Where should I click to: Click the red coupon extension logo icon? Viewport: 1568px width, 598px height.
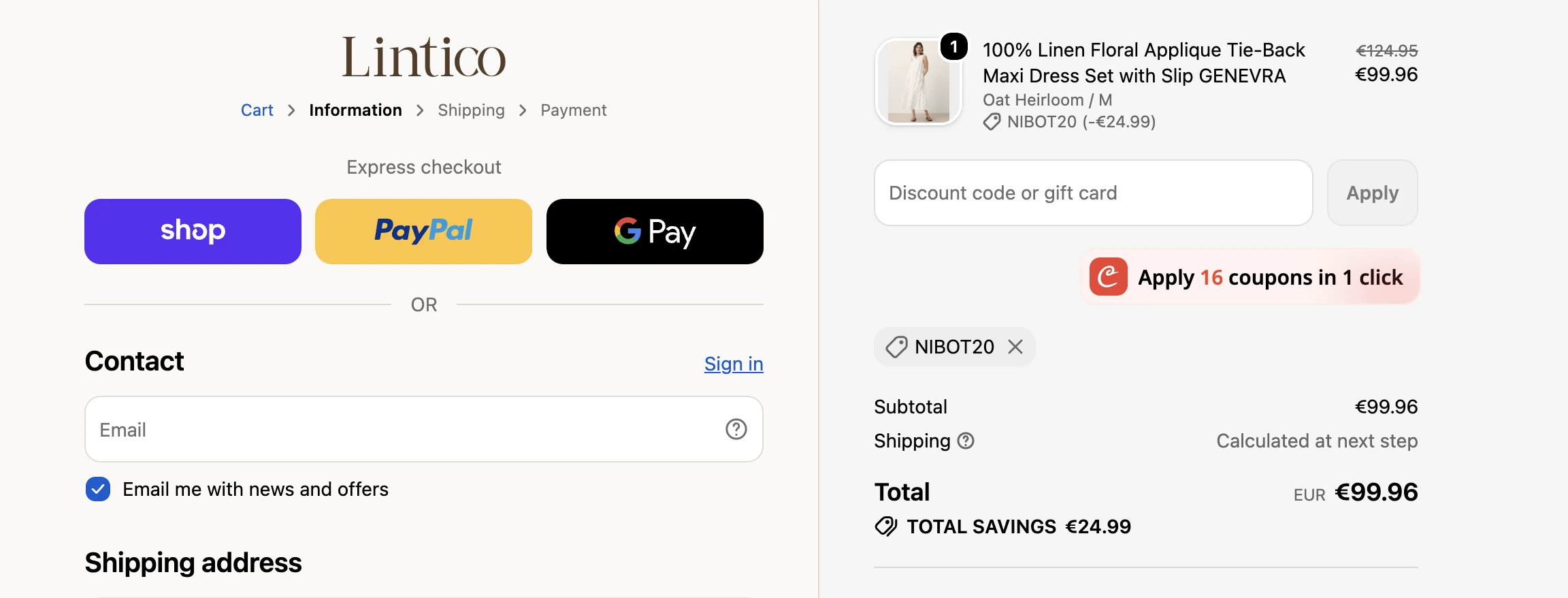click(1108, 277)
